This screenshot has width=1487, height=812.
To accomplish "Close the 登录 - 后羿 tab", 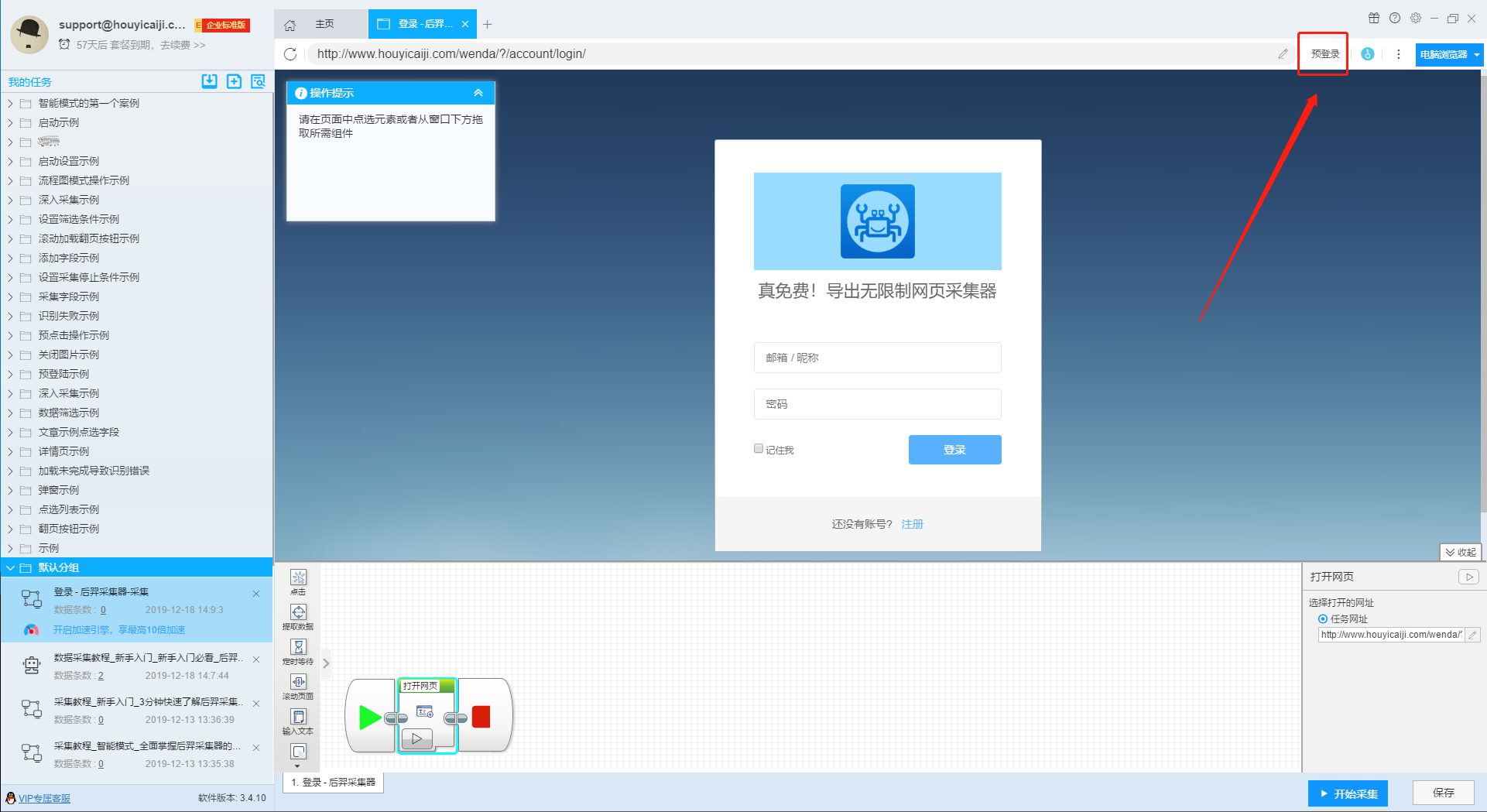I will pyautogui.click(x=465, y=24).
